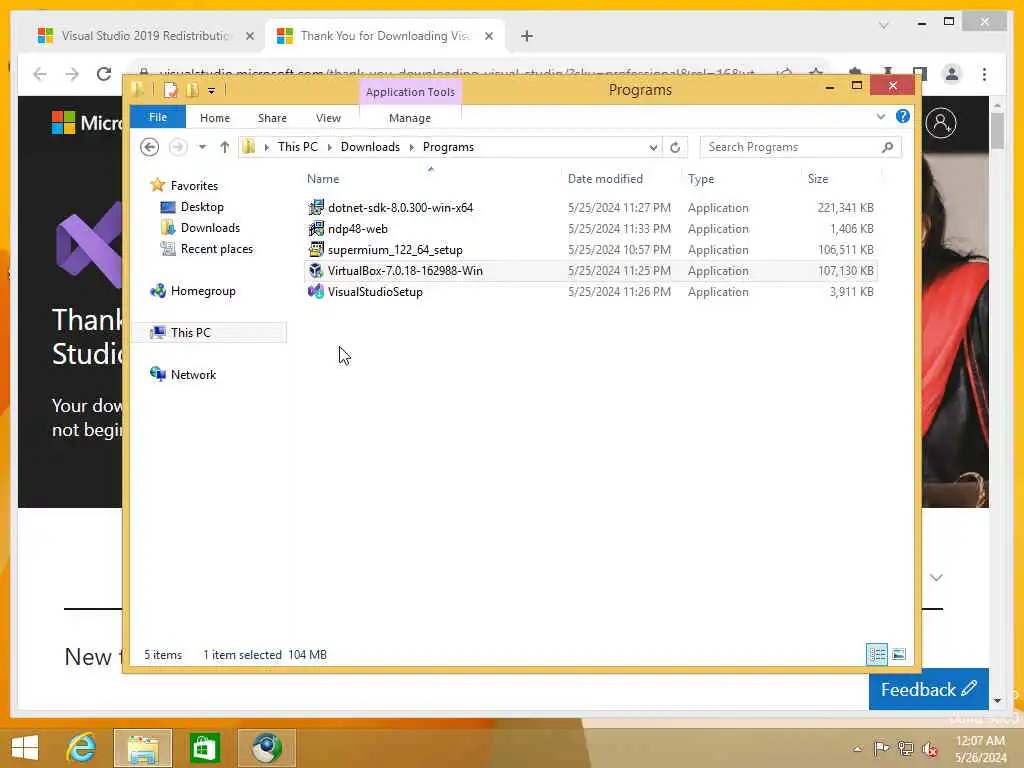Sort by Type column header
The width and height of the screenshot is (1024, 768).
(701, 178)
